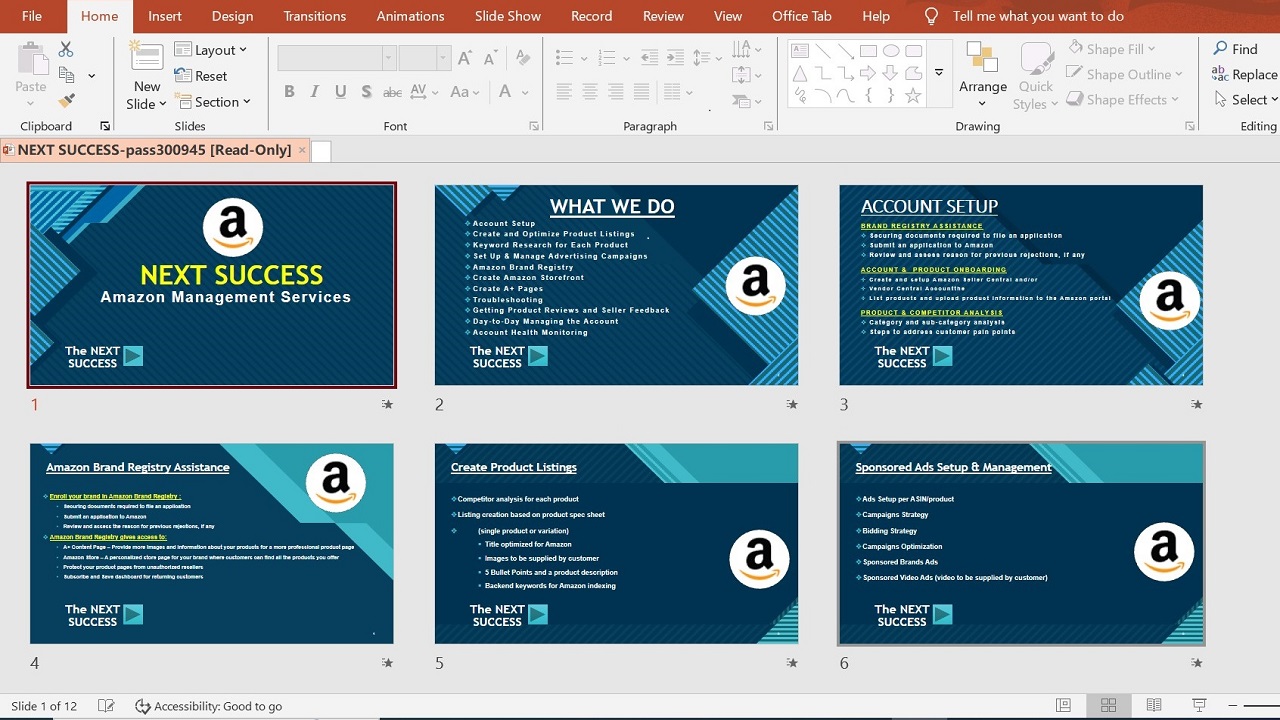Open Accessibility checker in status bar
Screen dimensions: 1280x720
pyautogui.click(x=208, y=706)
